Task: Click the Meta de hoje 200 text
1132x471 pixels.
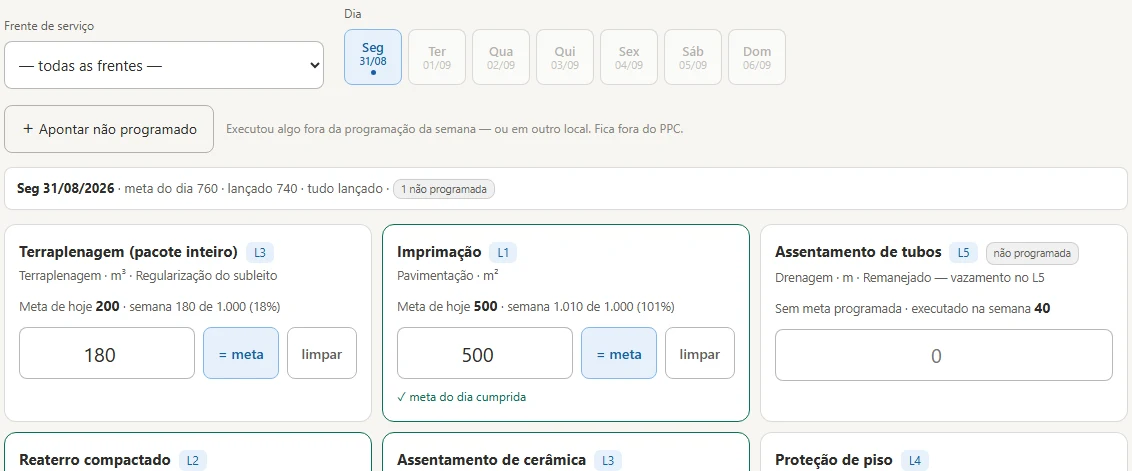Action: click(69, 307)
